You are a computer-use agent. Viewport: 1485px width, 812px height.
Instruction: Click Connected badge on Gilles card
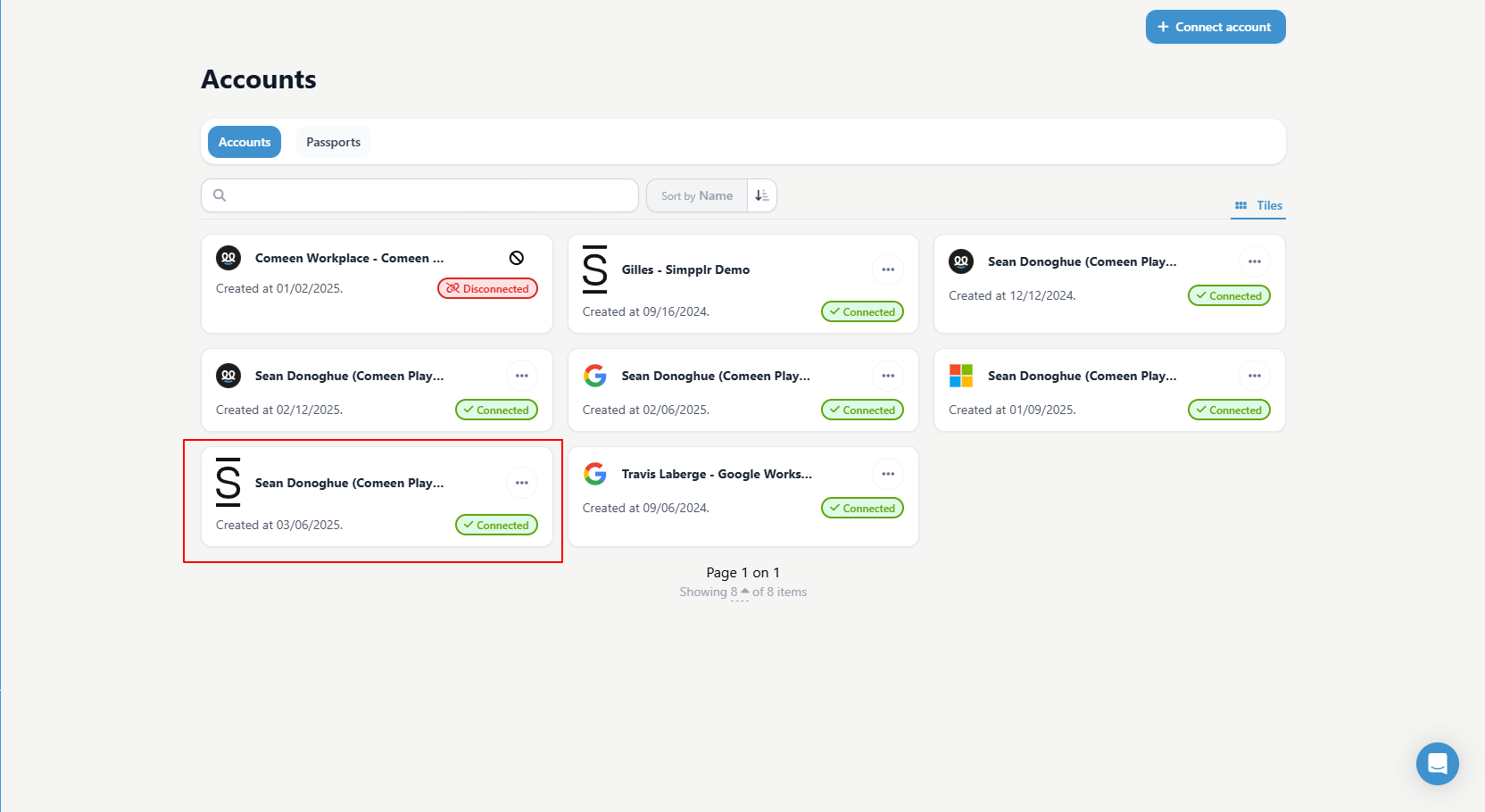click(862, 311)
